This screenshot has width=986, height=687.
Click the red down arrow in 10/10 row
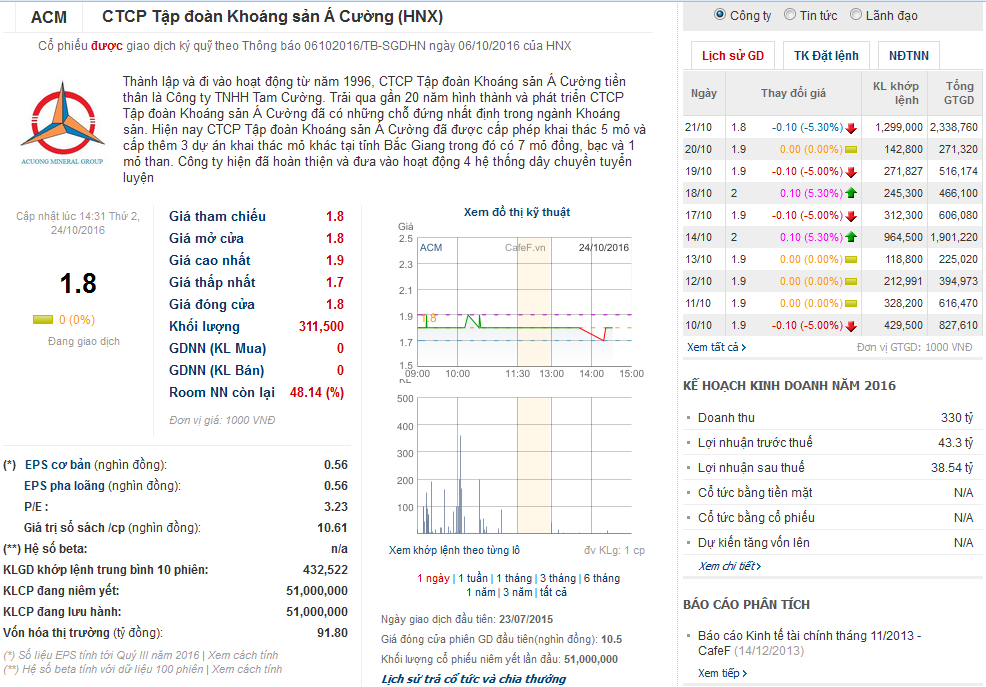click(851, 326)
